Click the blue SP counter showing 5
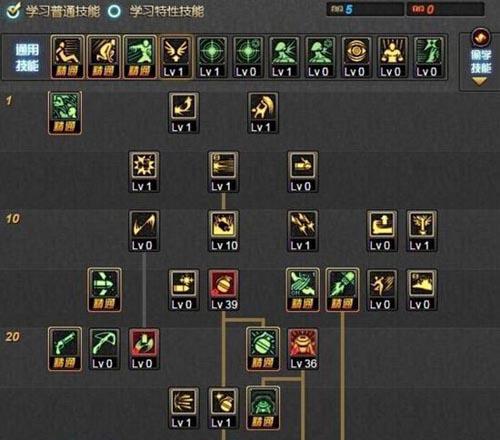 click(x=365, y=9)
